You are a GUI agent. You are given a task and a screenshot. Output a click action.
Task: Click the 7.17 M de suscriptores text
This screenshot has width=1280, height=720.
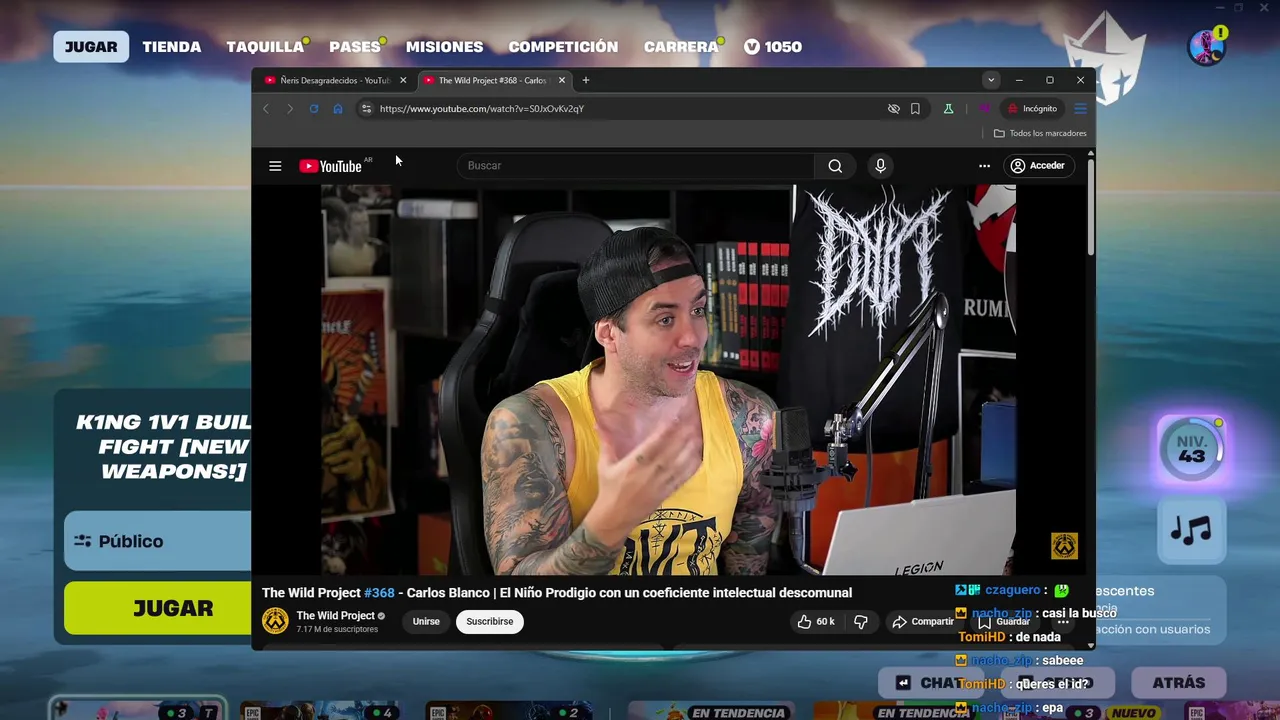click(x=337, y=629)
